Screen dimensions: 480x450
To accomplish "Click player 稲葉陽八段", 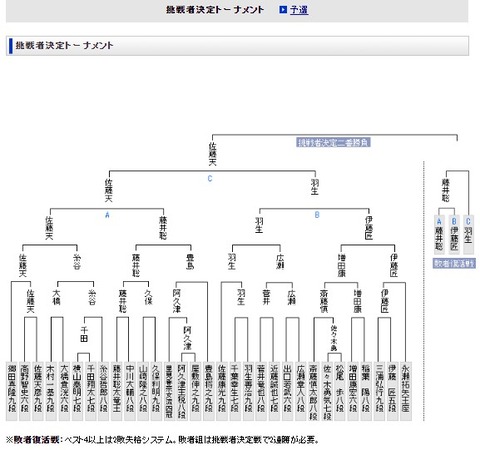I will click(366, 391).
